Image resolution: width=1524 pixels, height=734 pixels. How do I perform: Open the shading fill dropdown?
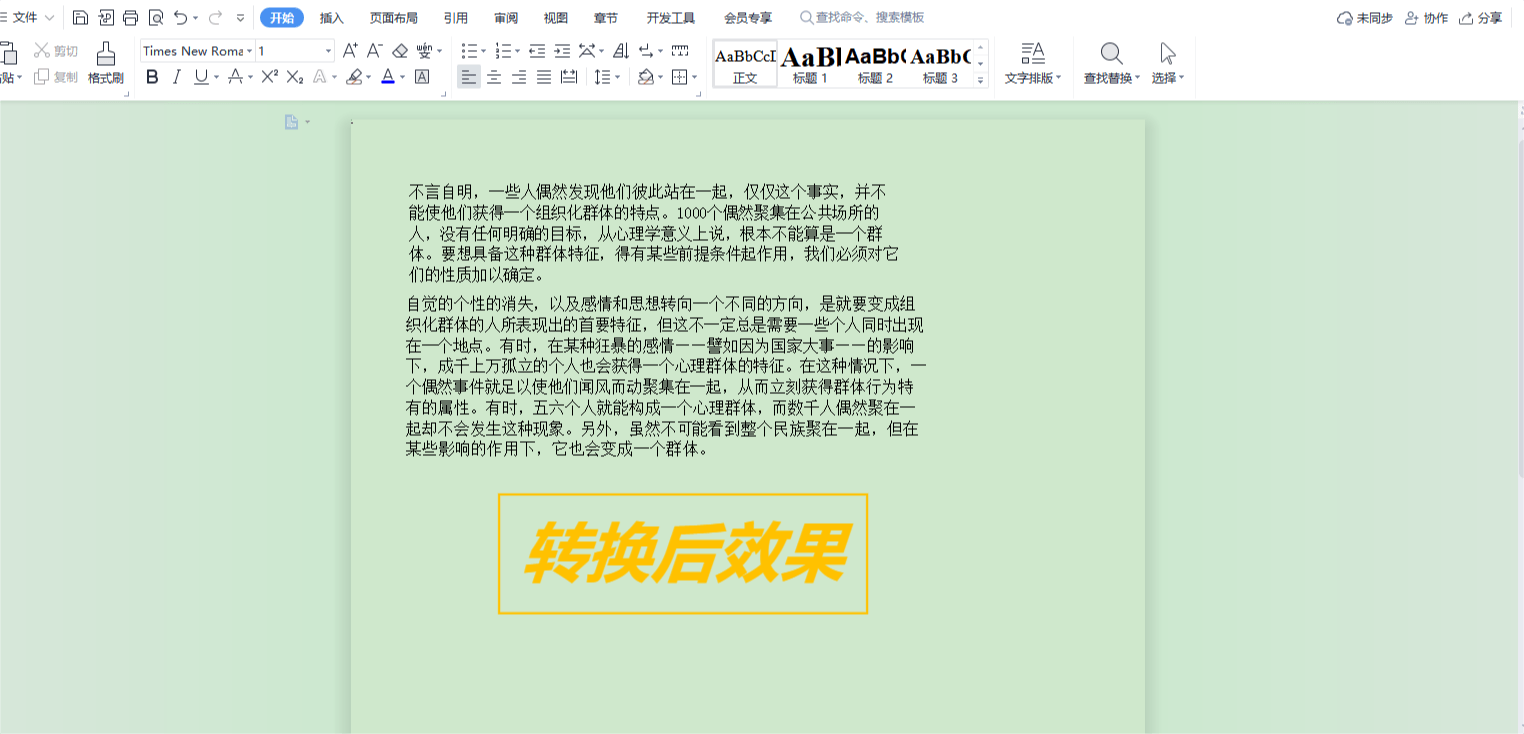tap(661, 77)
